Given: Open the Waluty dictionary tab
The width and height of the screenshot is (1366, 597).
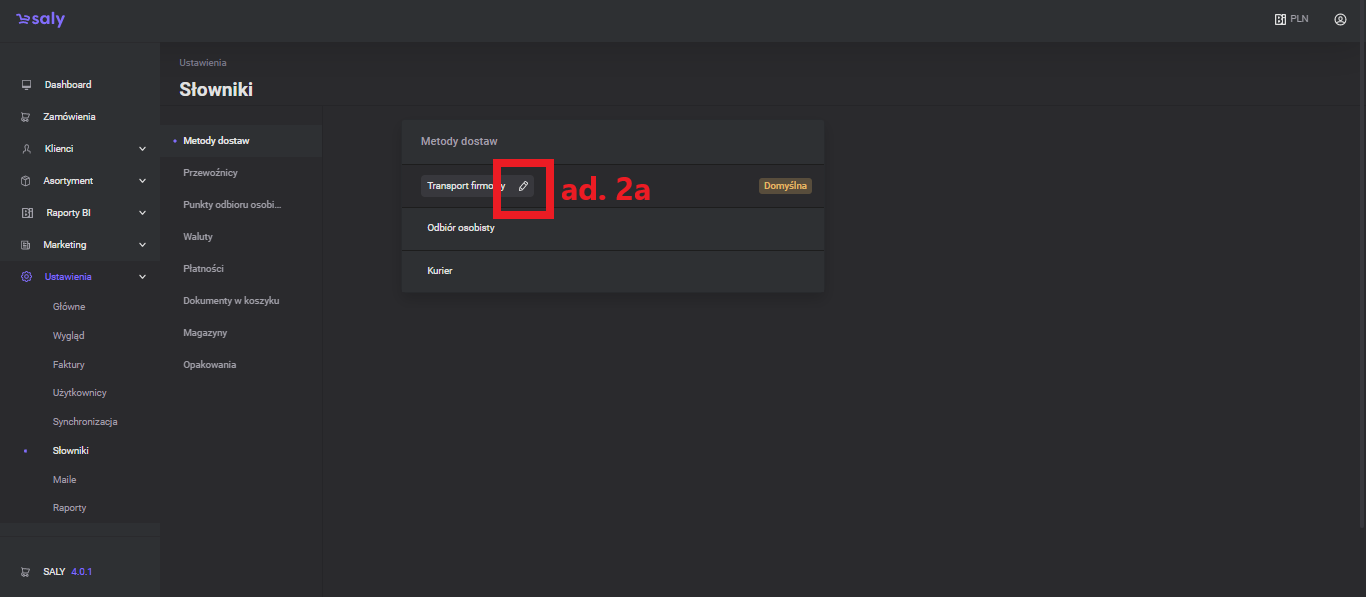Looking at the screenshot, I should (x=198, y=237).
